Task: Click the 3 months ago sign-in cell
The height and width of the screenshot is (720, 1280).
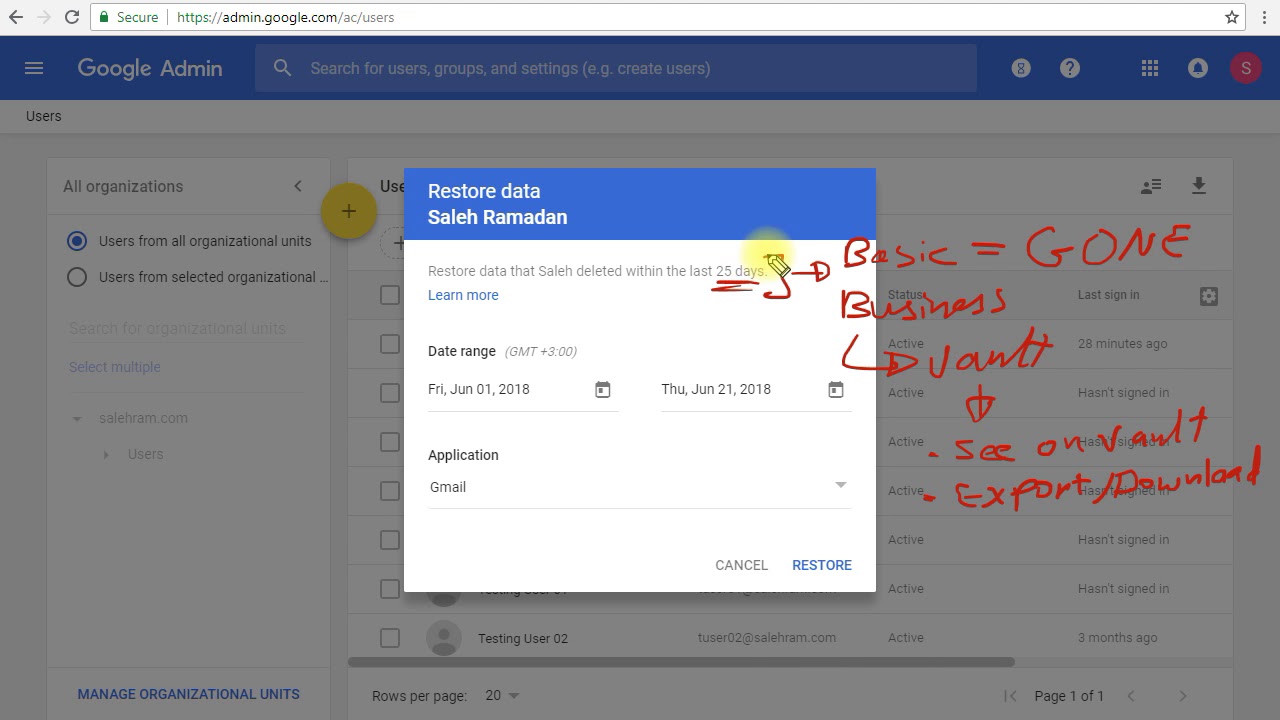Action: (x=1118, y=637)
